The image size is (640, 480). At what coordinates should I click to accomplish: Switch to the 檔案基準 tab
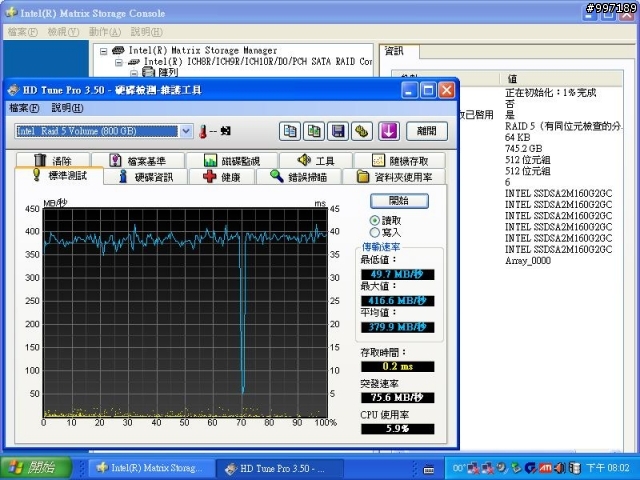138,160
